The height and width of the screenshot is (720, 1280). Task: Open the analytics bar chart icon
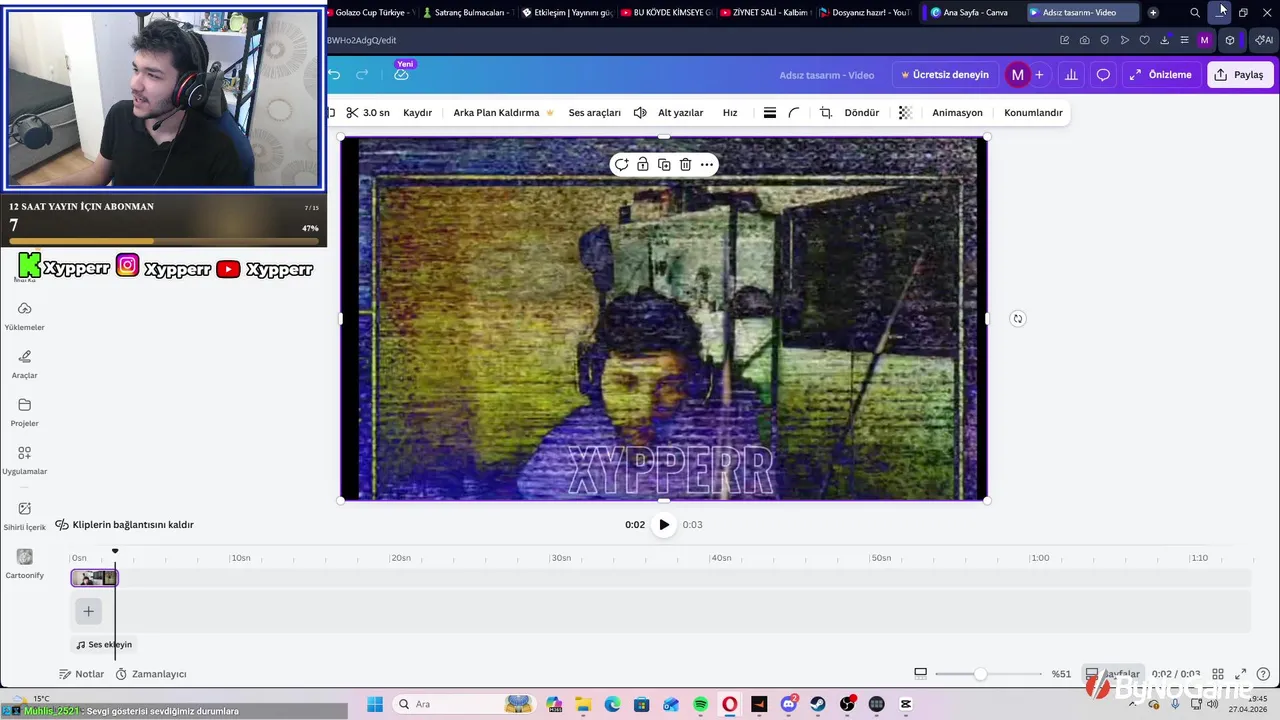coord(1071,75)
